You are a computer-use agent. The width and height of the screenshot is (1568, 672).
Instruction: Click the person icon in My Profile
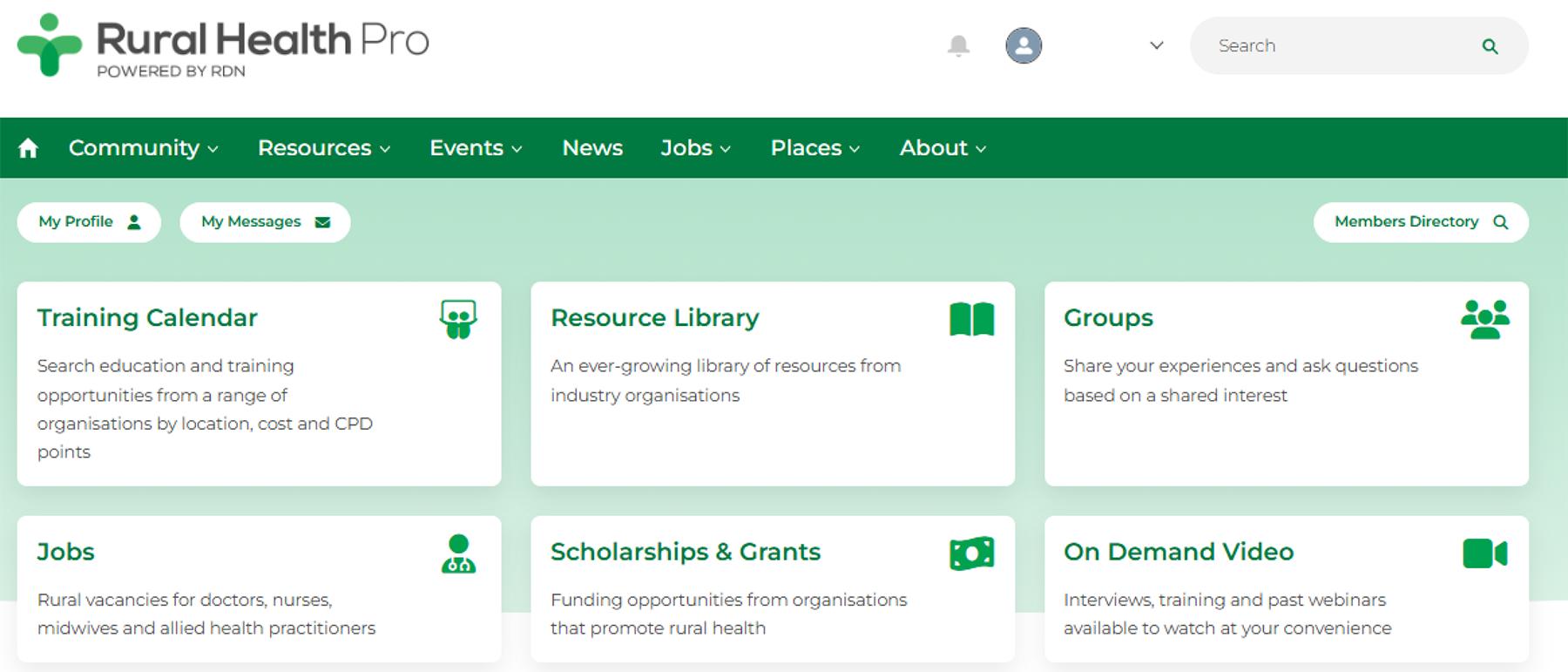tap(133, 222)
